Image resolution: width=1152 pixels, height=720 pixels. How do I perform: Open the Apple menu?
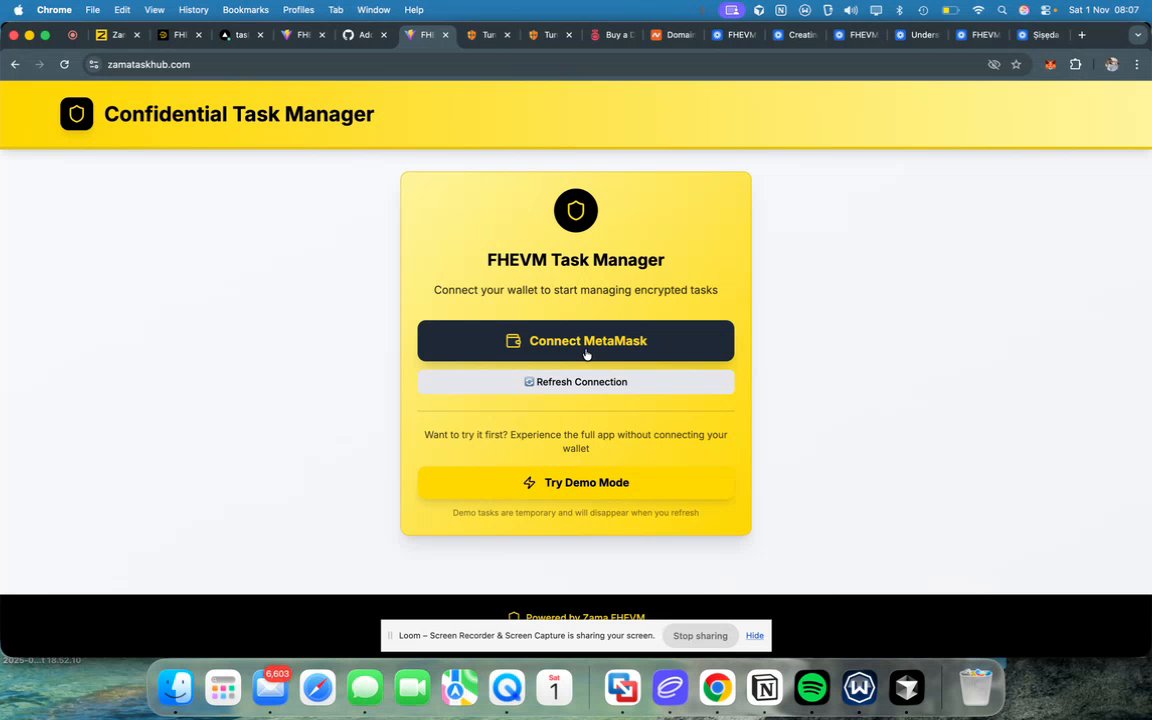[18, 10]
